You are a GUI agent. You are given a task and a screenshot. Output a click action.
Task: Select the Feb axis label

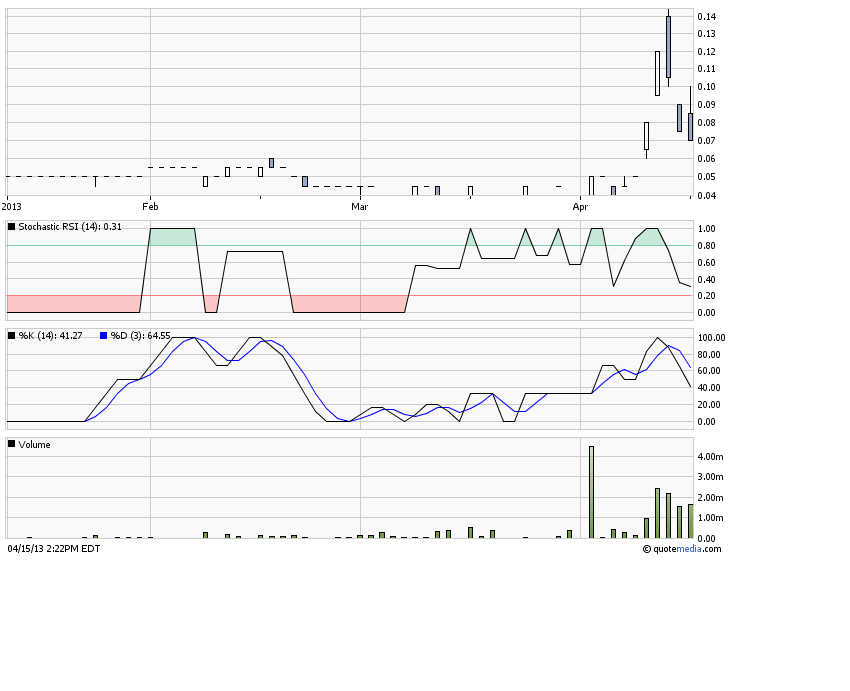150,207
